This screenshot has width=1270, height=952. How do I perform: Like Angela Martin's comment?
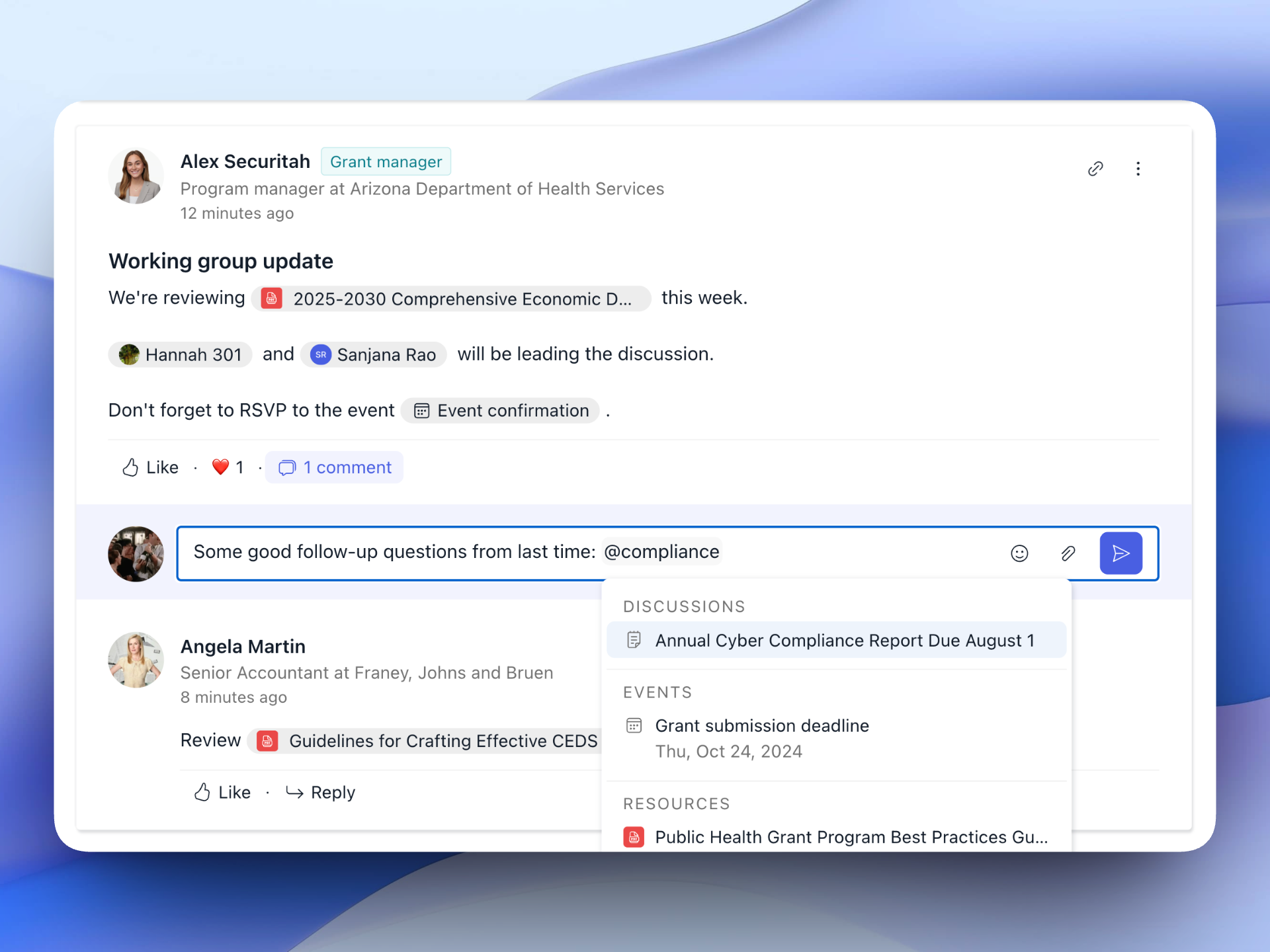pyautogui.click(x=222, y=792)
